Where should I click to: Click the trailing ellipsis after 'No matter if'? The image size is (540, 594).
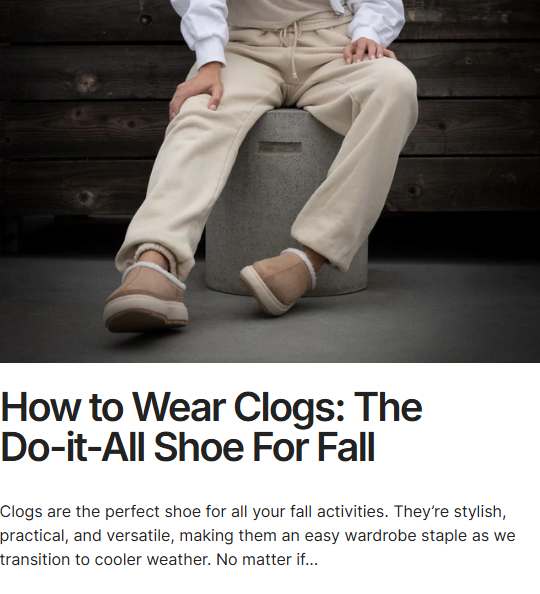311,560
